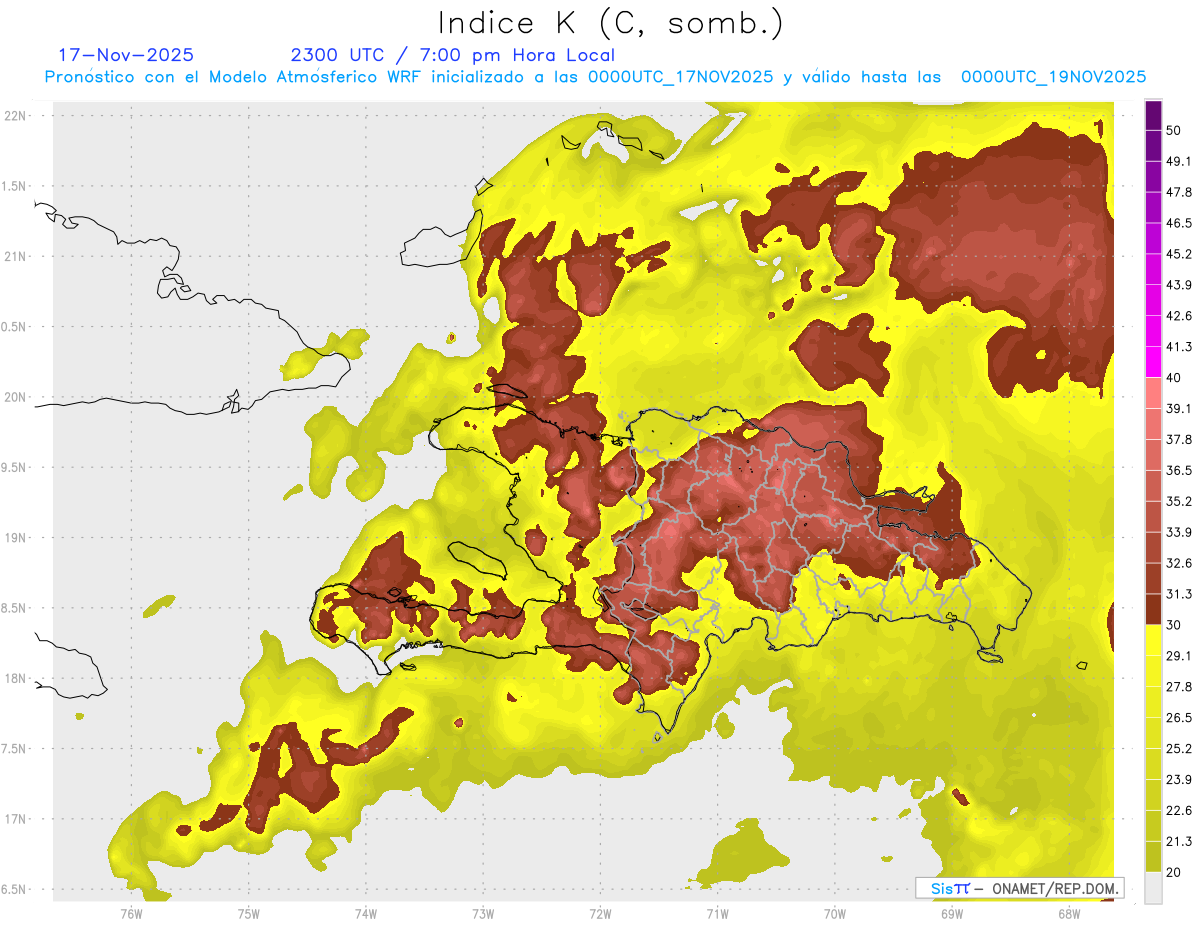Click the "50" color bar label
Screen dimensions: 1200x927
pyautogui.click(x=1174, y=131)
